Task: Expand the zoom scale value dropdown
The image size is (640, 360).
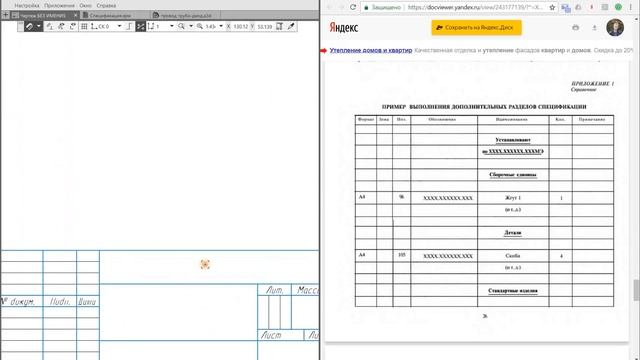Action: pyautogui.click(x=221, y=26)
